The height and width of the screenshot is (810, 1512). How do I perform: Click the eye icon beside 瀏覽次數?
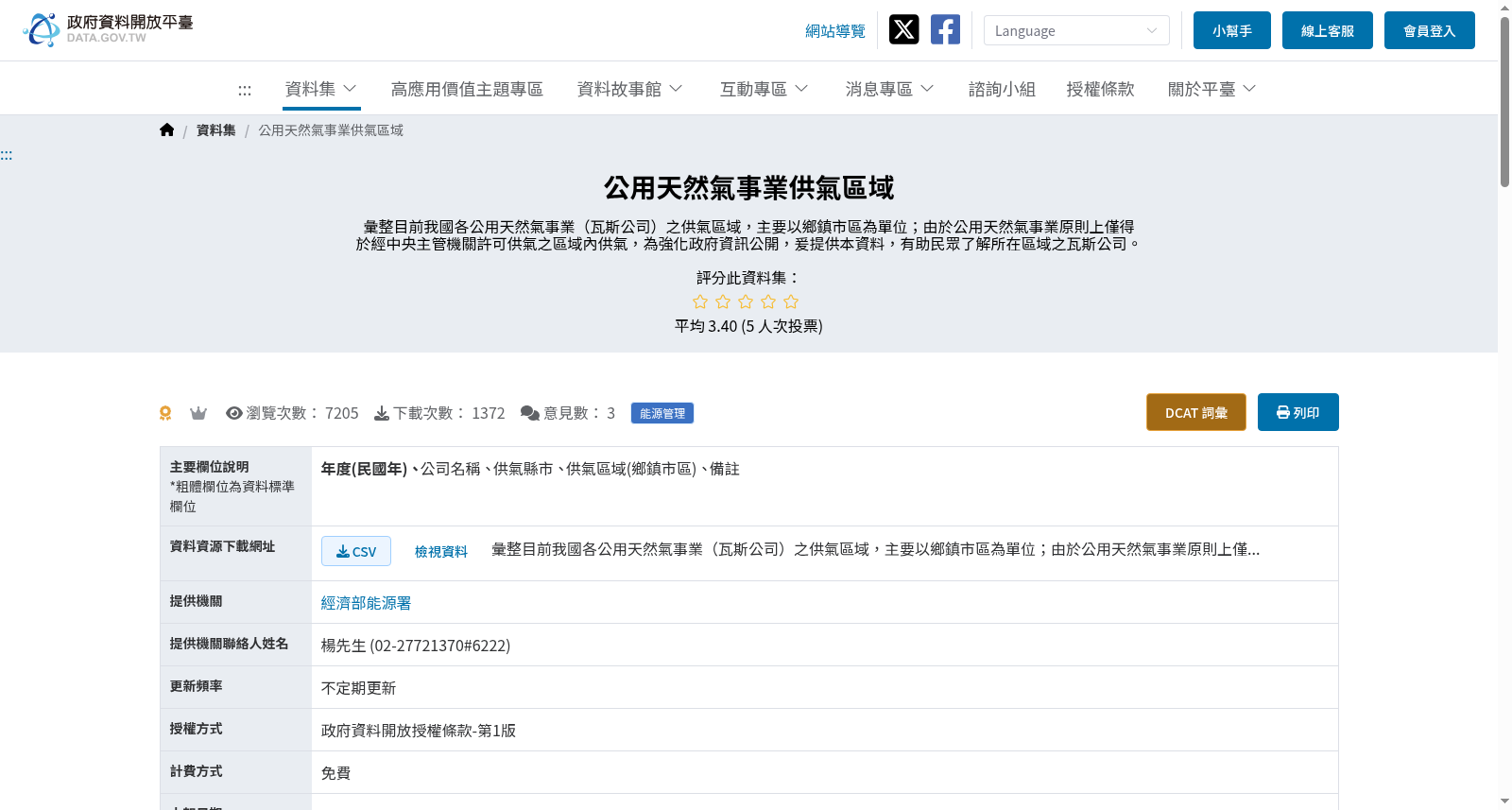click(234, 413)
